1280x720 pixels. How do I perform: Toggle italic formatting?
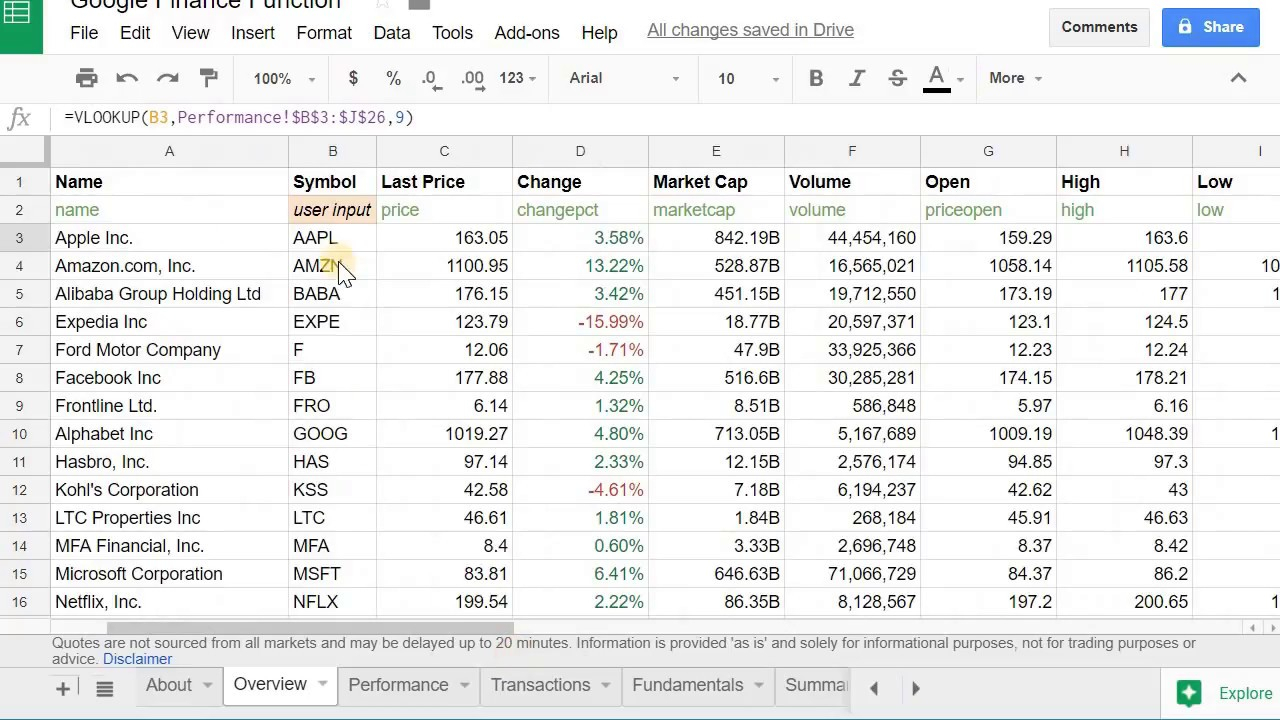[x=857, y=78]
